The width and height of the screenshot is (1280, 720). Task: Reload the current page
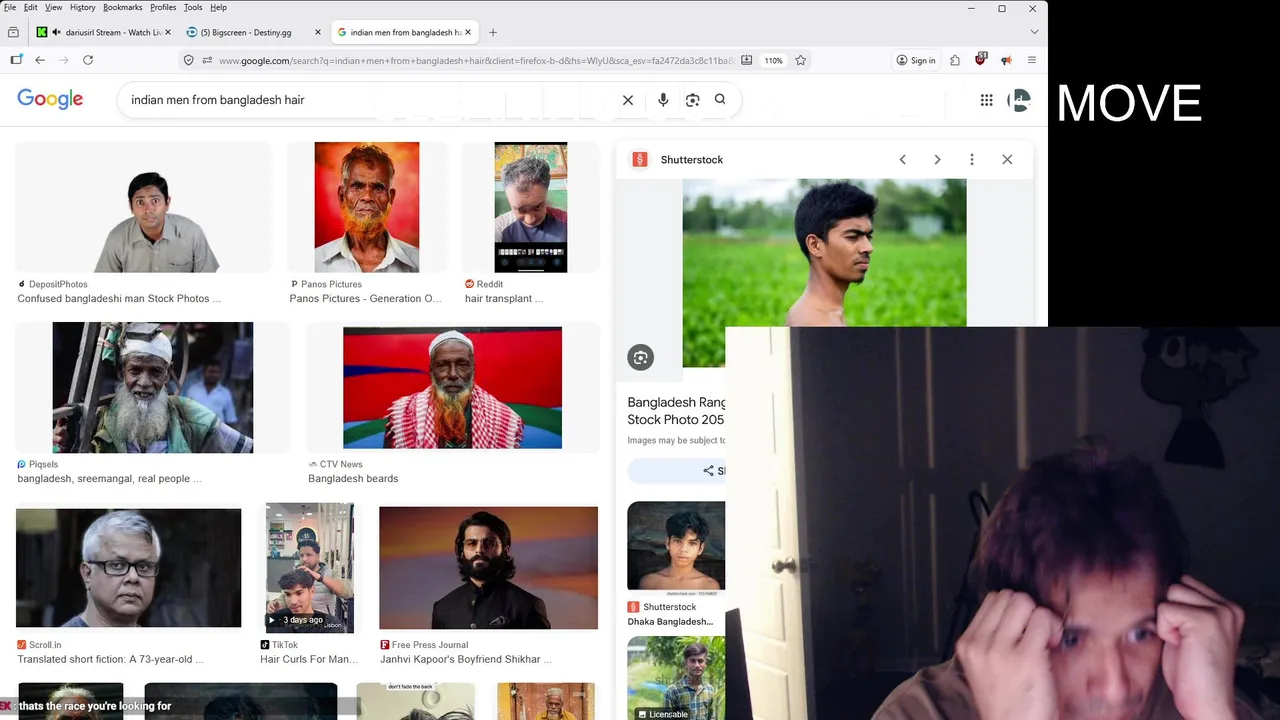88,60
